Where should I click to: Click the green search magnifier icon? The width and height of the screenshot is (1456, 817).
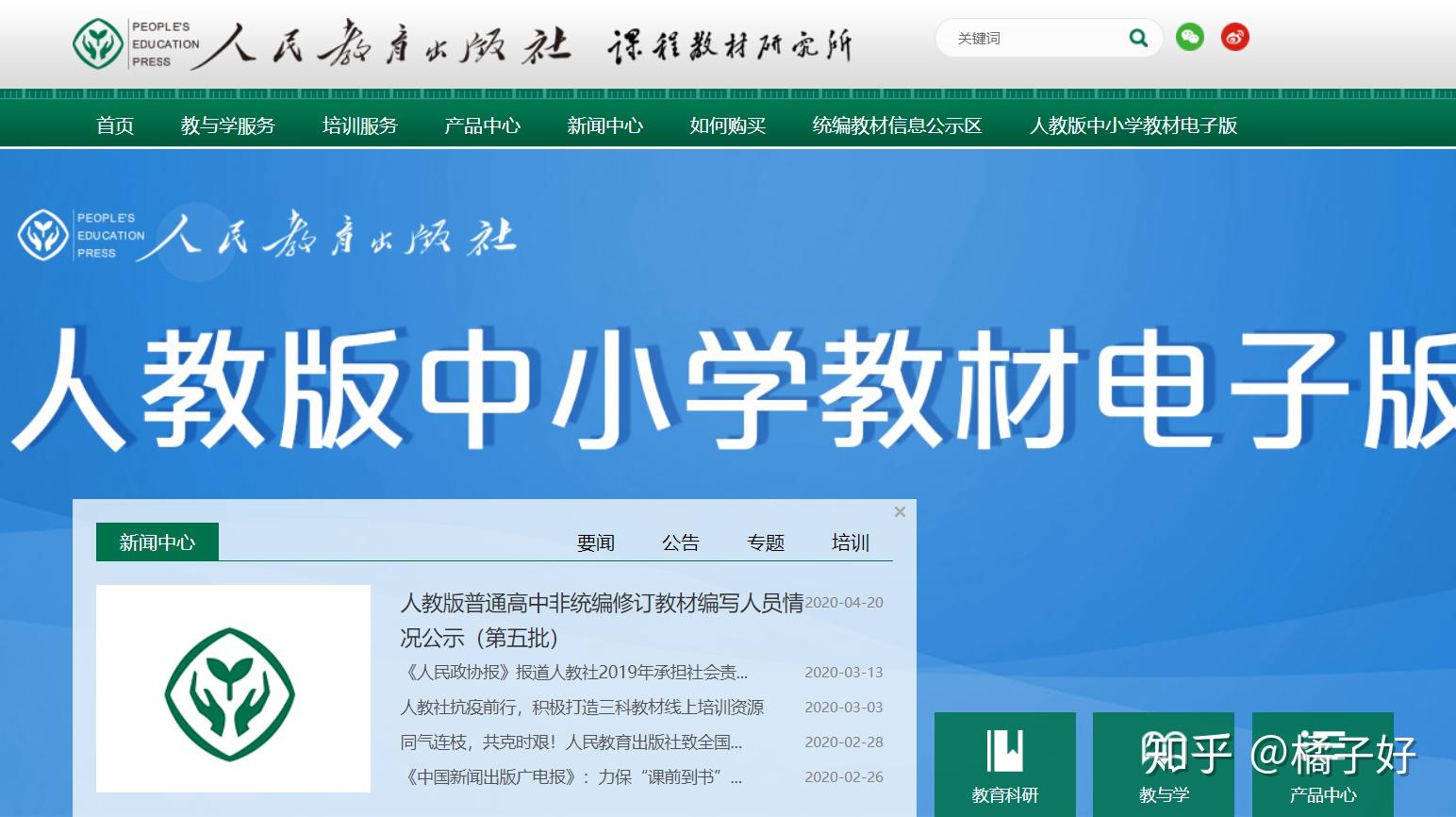point(1138,39)
